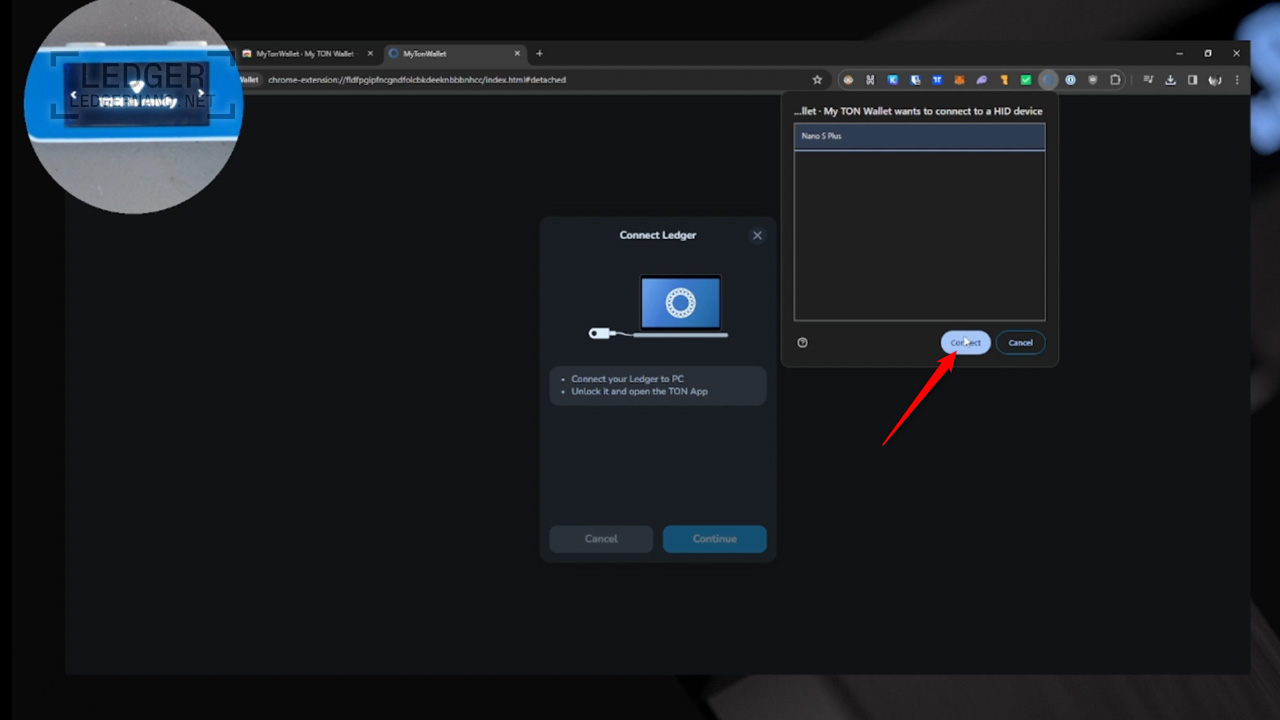The width and height of the screenshot is (1280, 720).
Task: Bookmark this page with the star icon
Action: (817, 80)
